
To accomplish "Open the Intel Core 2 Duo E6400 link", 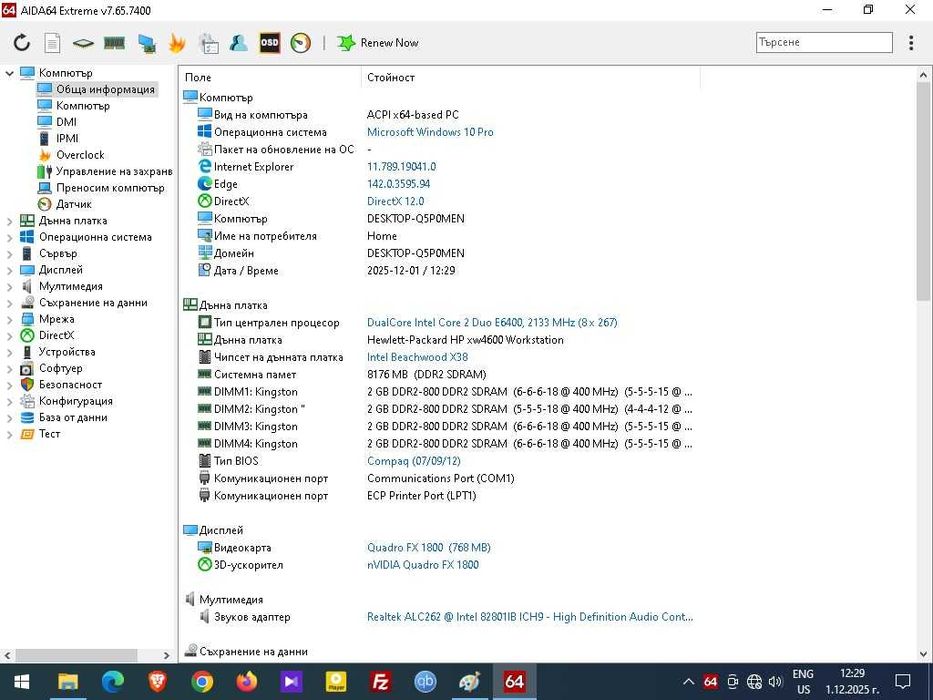I will (492, 323).
